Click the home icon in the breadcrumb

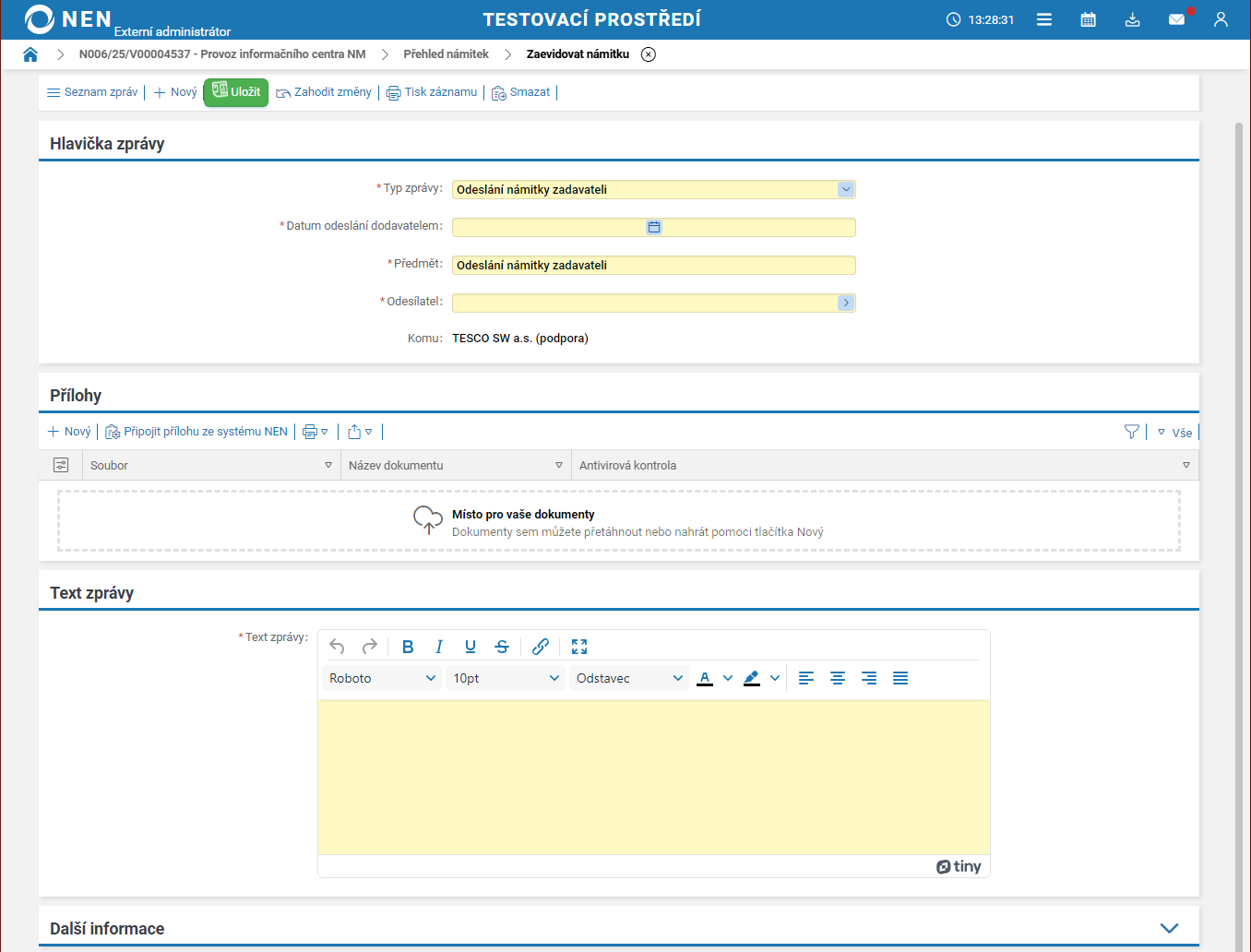[x=30, y=54]
